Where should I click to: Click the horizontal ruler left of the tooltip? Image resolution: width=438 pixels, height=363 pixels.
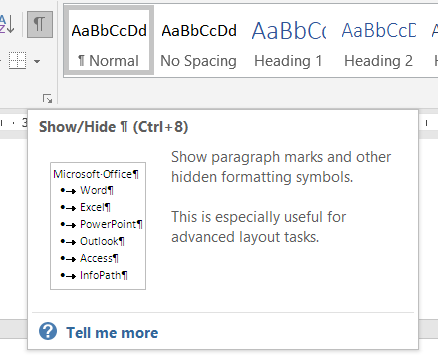(13, 123)
